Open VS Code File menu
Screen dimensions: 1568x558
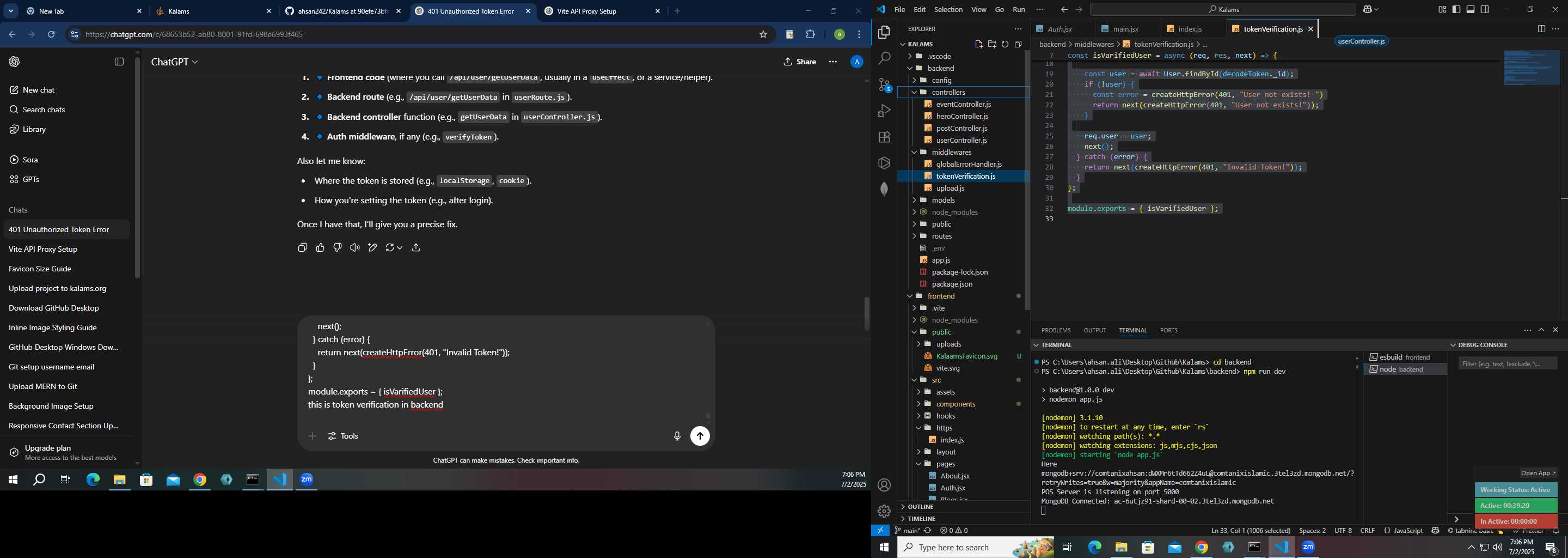tap(899, 10)
